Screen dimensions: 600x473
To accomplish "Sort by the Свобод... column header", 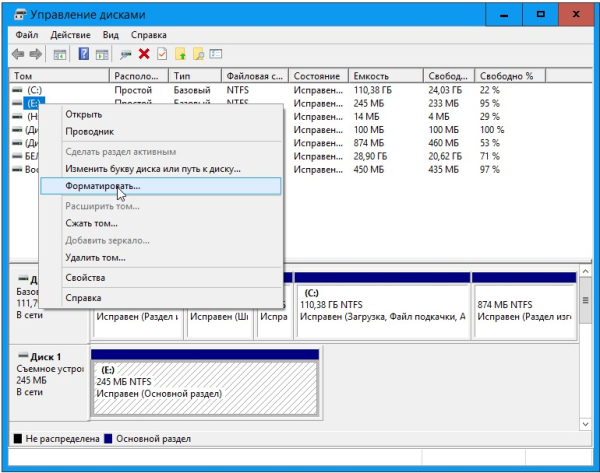I will coord(449,76).
